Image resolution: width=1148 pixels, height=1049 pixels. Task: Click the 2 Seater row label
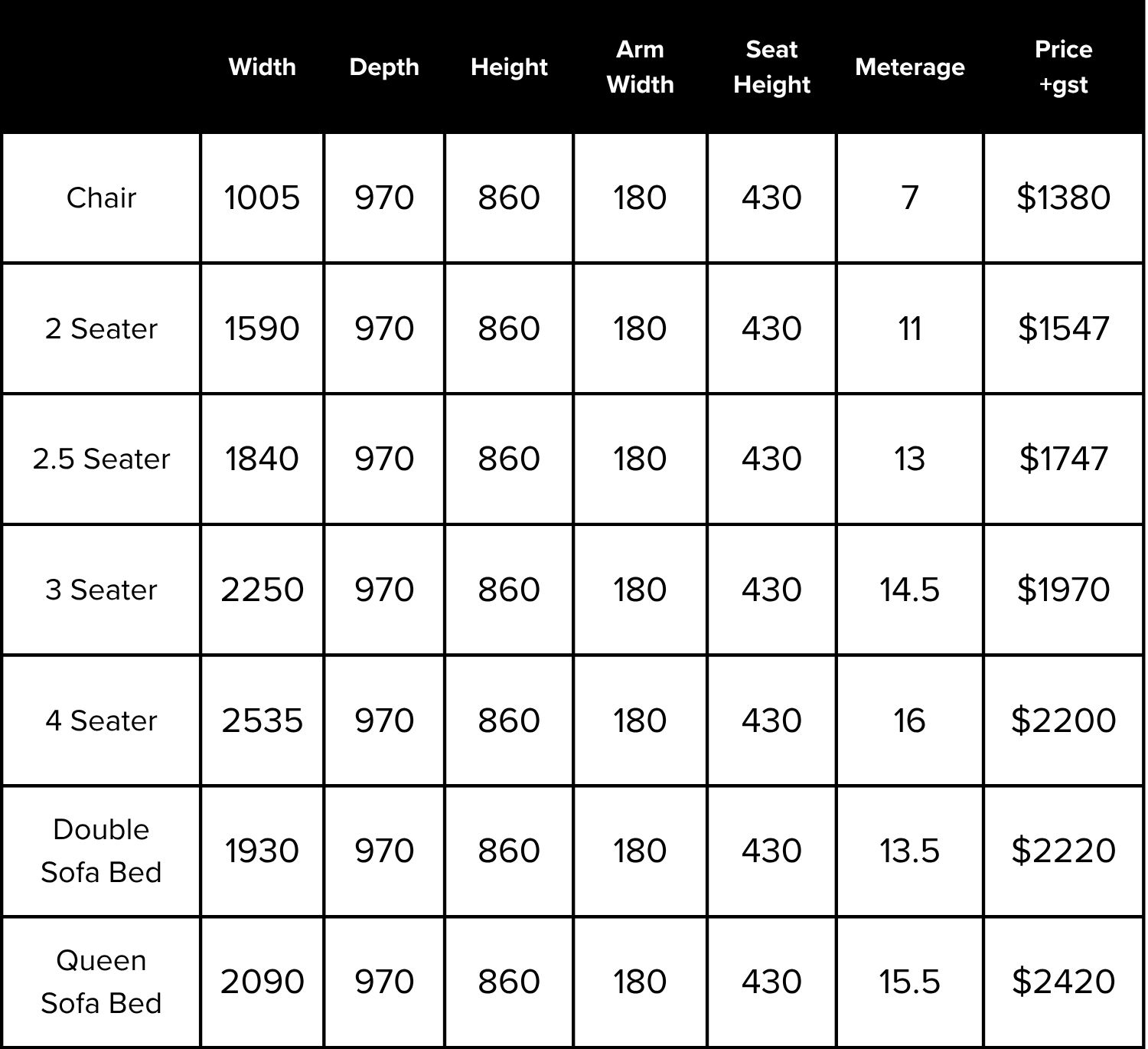click(x=101, y=328)
